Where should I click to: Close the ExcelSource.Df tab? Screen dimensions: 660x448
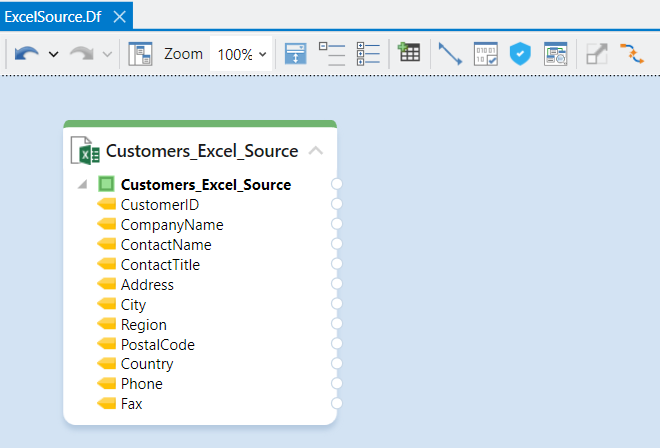pyautogui.click(x=119, y=17)
